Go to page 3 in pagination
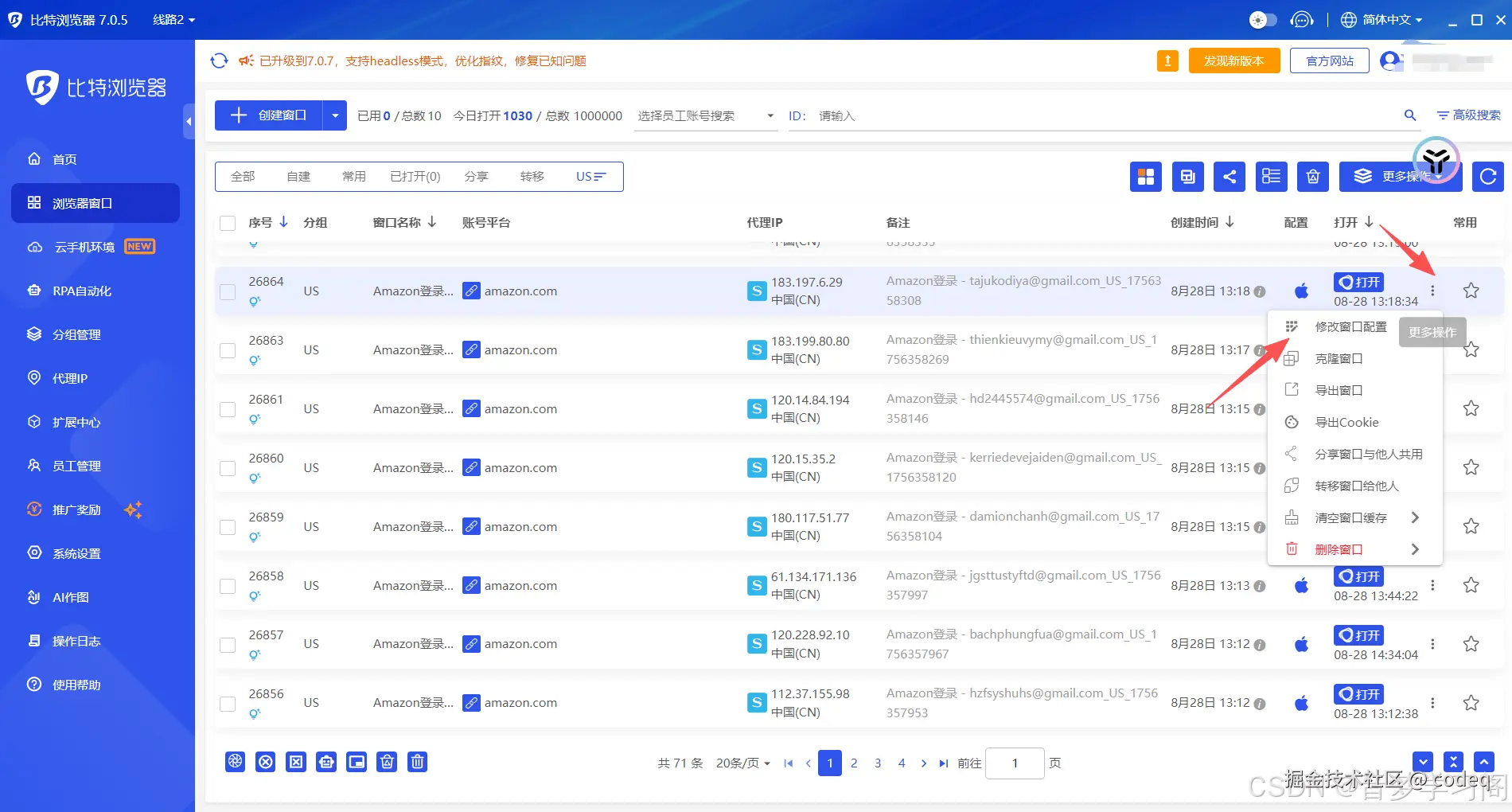The height and width of the screenshot is (812, 1512). 878,763
